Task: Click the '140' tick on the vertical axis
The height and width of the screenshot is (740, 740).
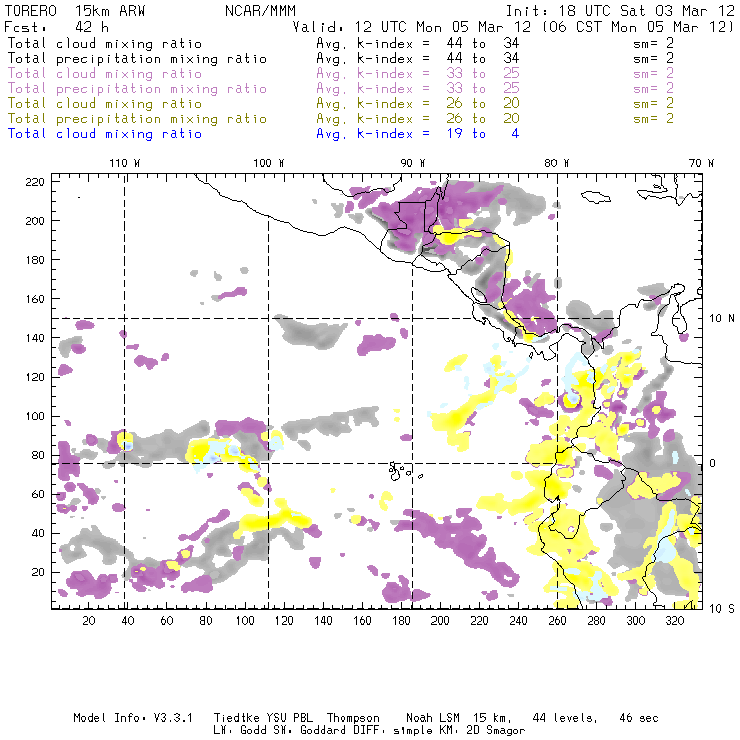Action: [35, 338]
